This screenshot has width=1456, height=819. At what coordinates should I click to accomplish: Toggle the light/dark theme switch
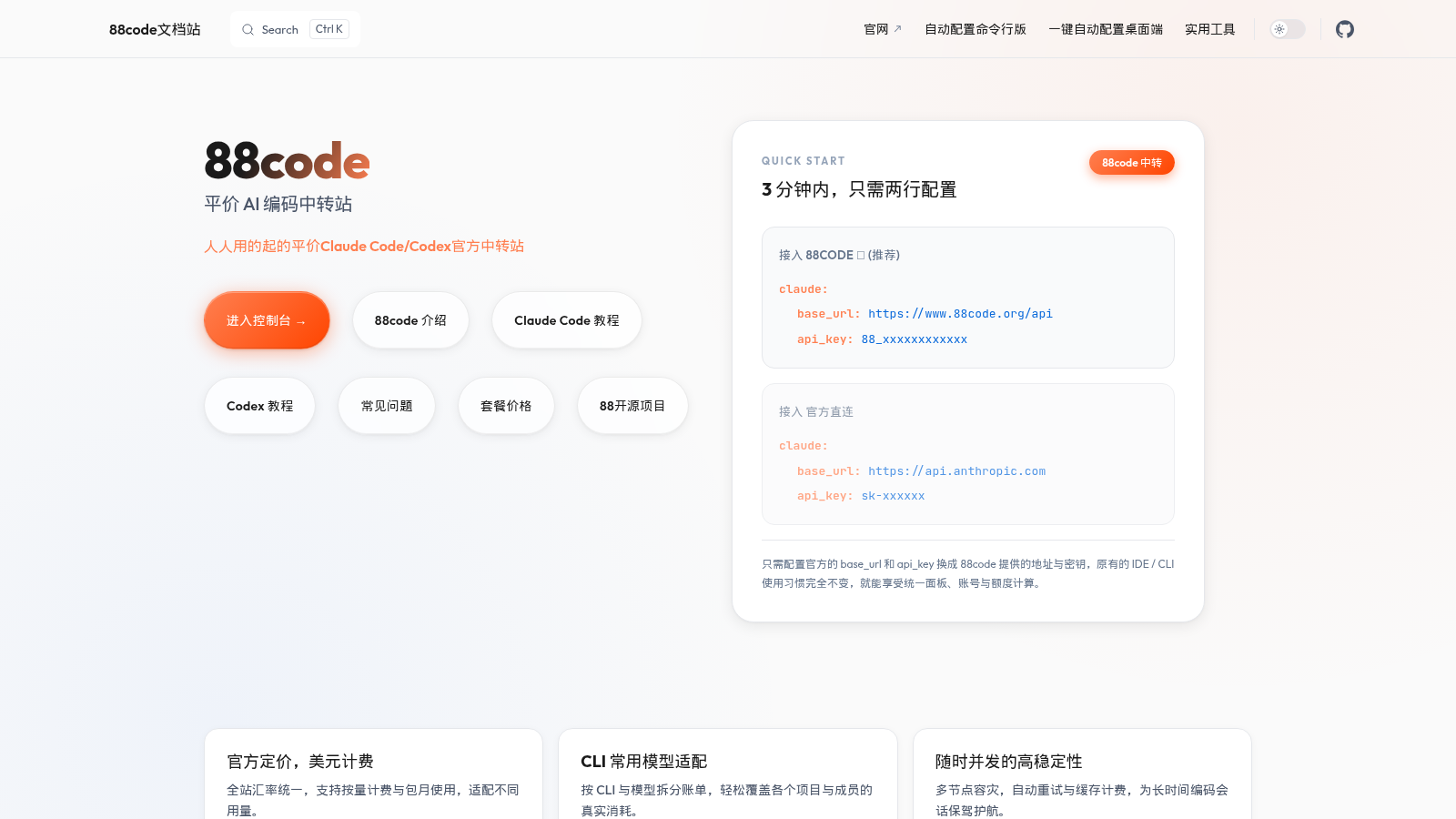click(1288, 29)
